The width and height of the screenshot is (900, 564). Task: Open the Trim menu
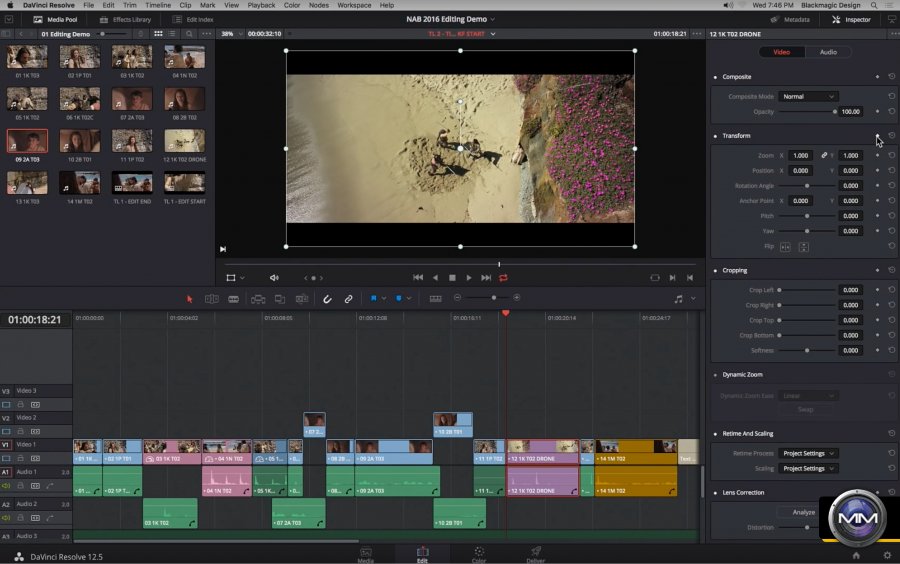pyautogui.click(x=130, y=5)
